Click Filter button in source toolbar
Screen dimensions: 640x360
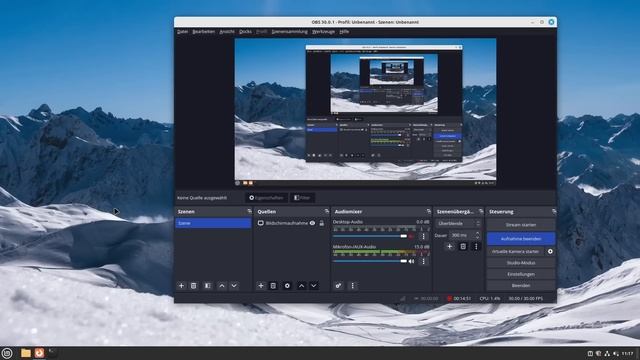(302, 198)
